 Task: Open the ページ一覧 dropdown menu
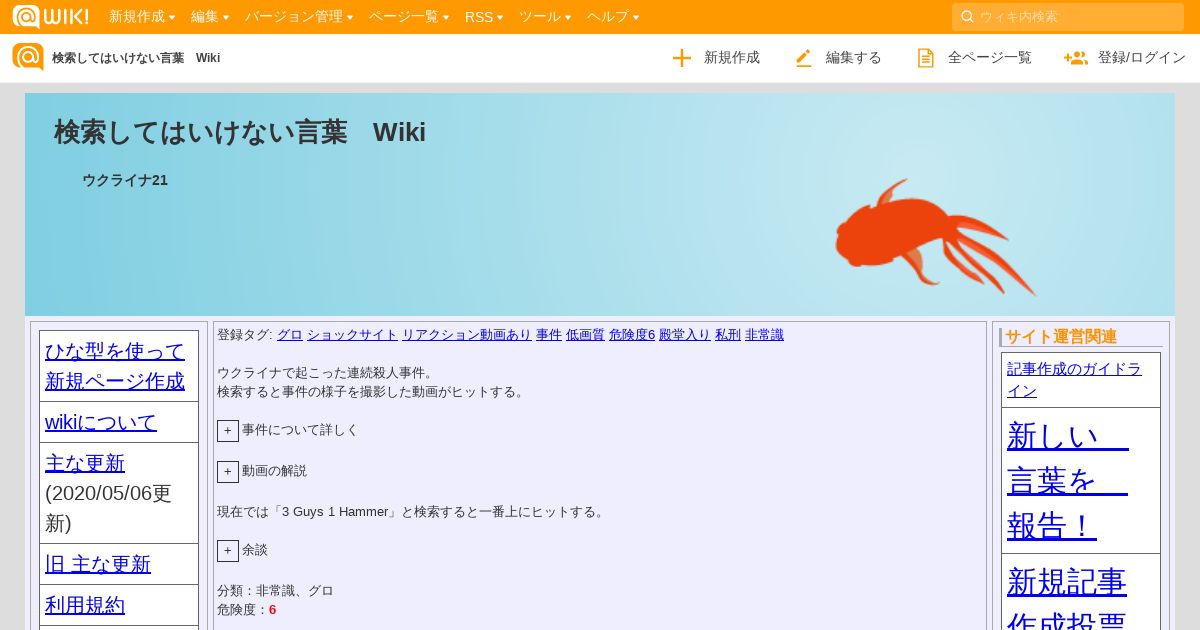[x=409, y=17]
